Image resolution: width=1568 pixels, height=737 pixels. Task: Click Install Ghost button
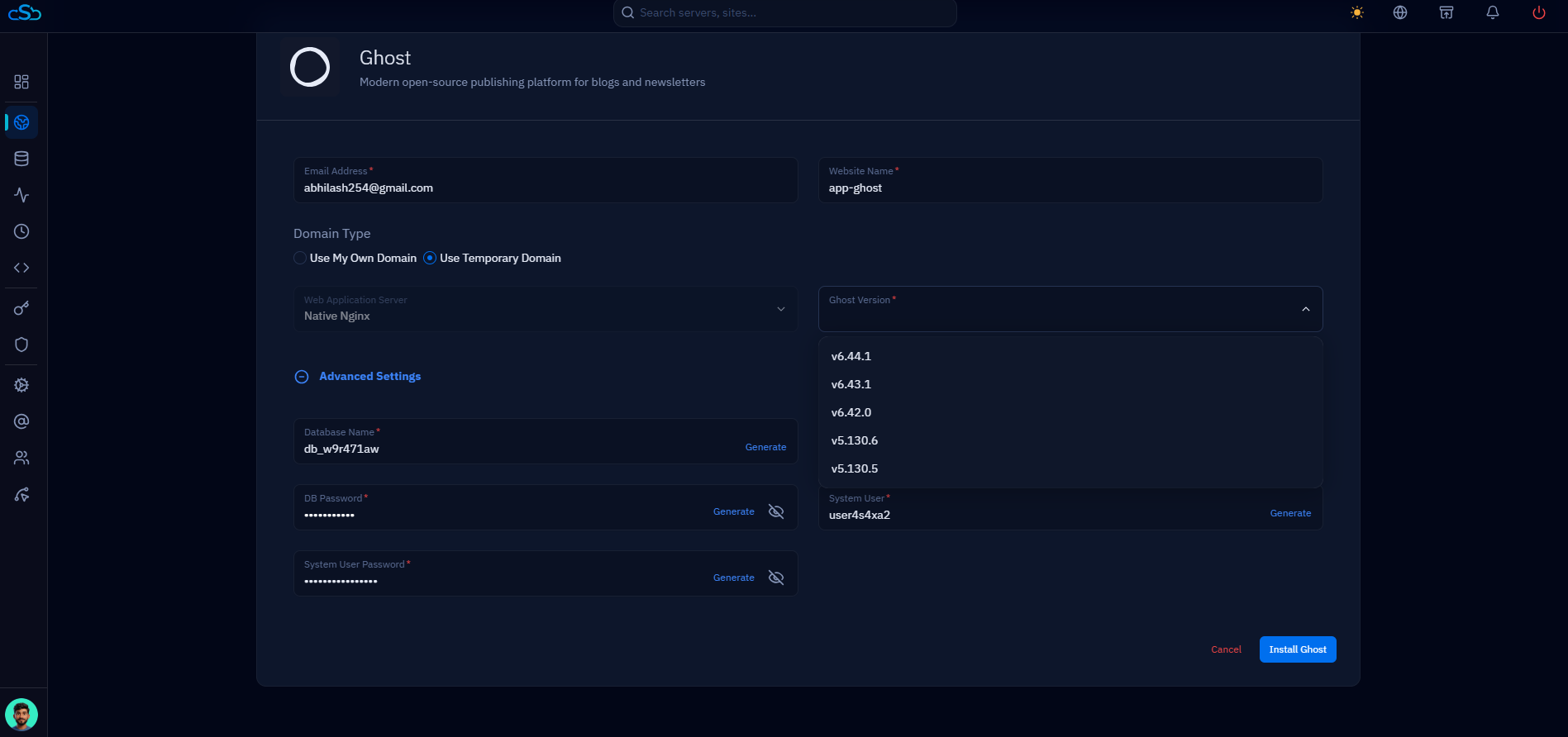coord(1298,649)
